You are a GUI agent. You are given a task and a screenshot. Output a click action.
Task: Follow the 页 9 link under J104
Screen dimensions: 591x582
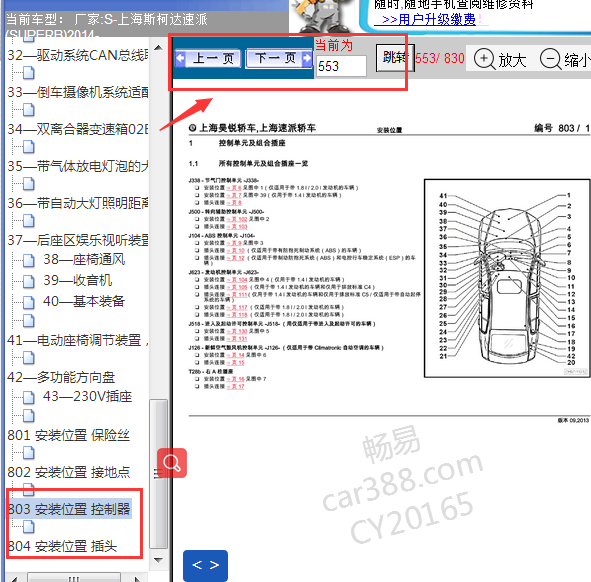tap(234, 243)
